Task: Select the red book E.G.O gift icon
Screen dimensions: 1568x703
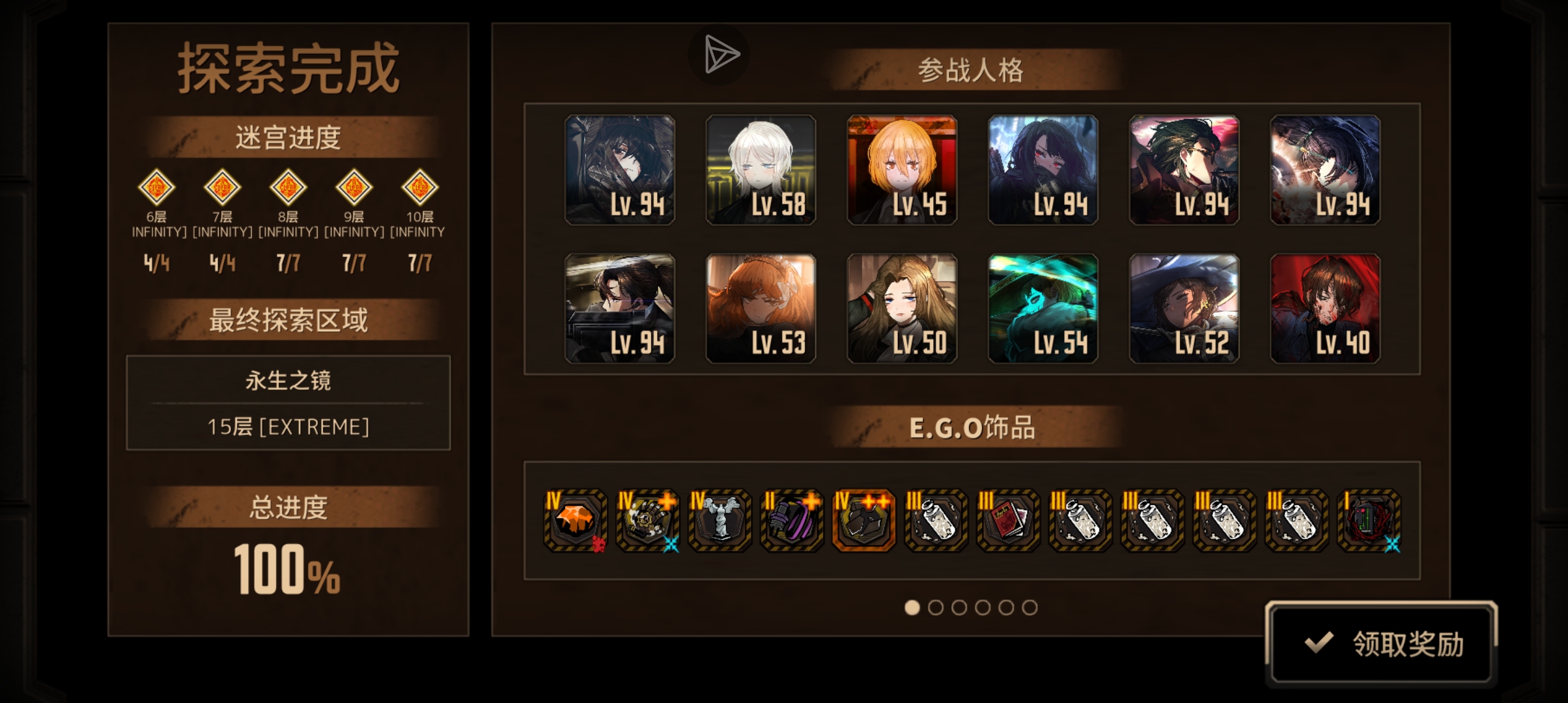Action: (1008, 521)
